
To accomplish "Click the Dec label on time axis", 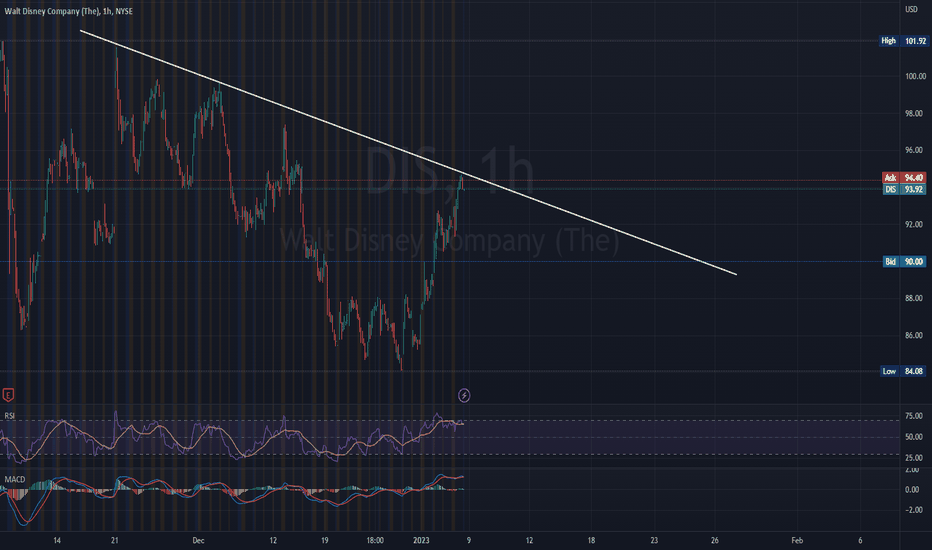I will point(199,540).
